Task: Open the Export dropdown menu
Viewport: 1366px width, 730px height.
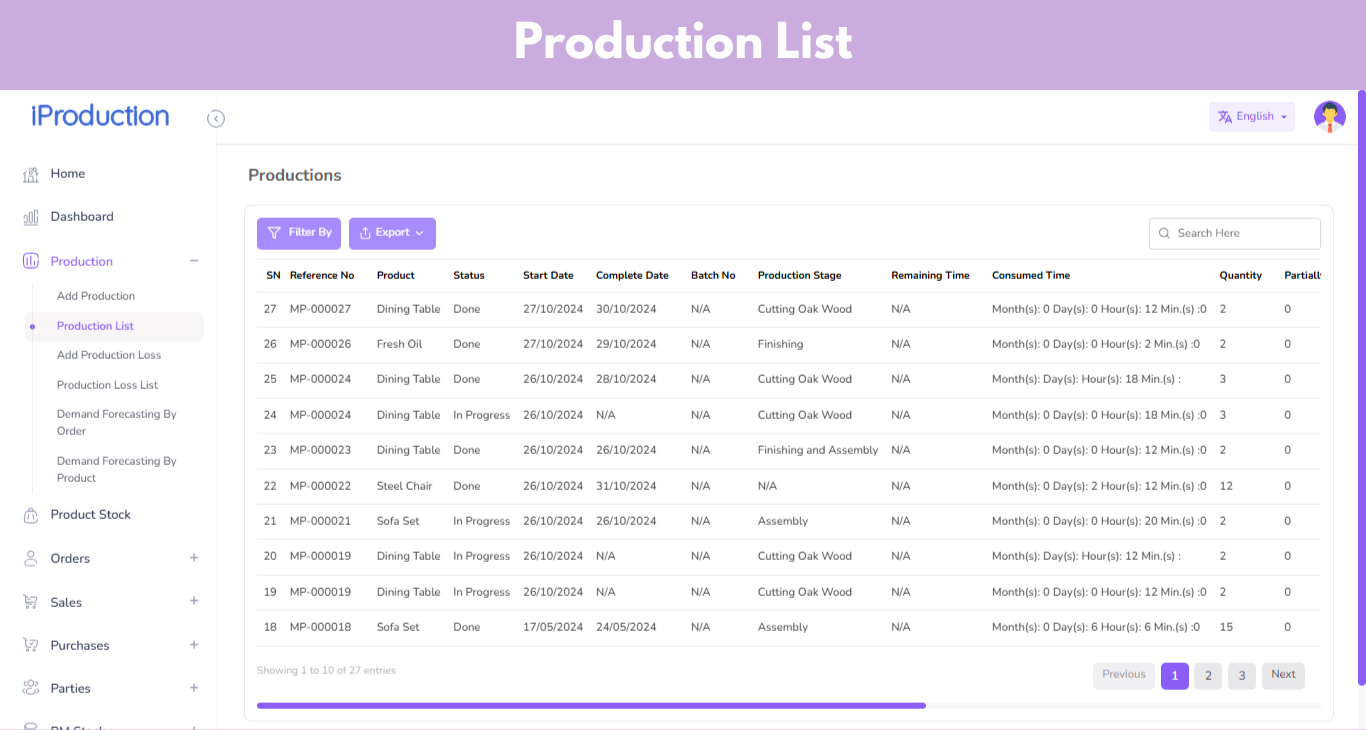Action: 392,233
